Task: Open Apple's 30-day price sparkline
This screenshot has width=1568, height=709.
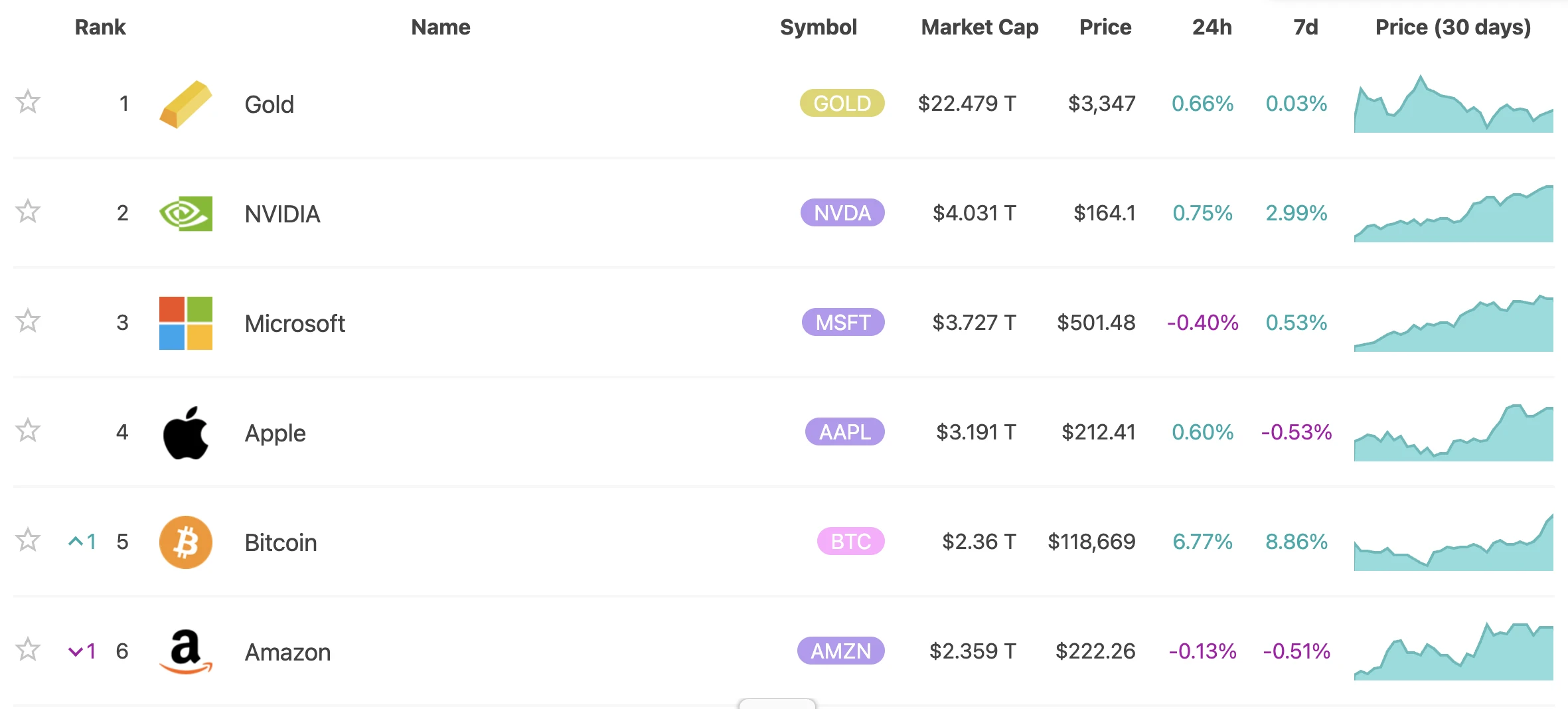Action: coord(1453,435)
